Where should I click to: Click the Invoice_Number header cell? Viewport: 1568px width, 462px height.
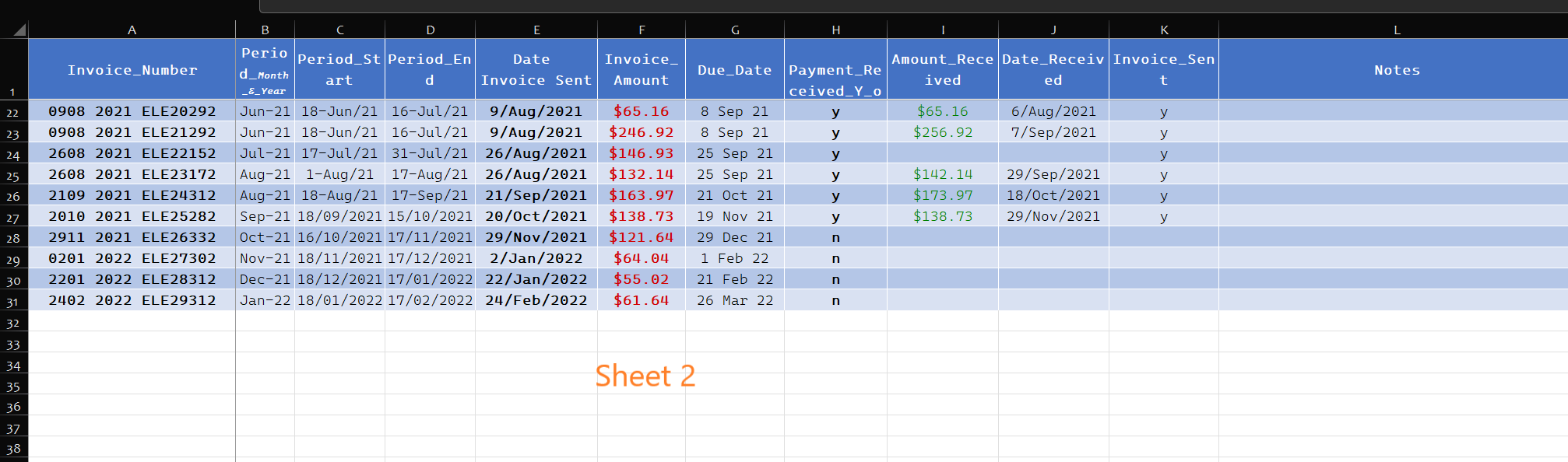pos(132,69)
